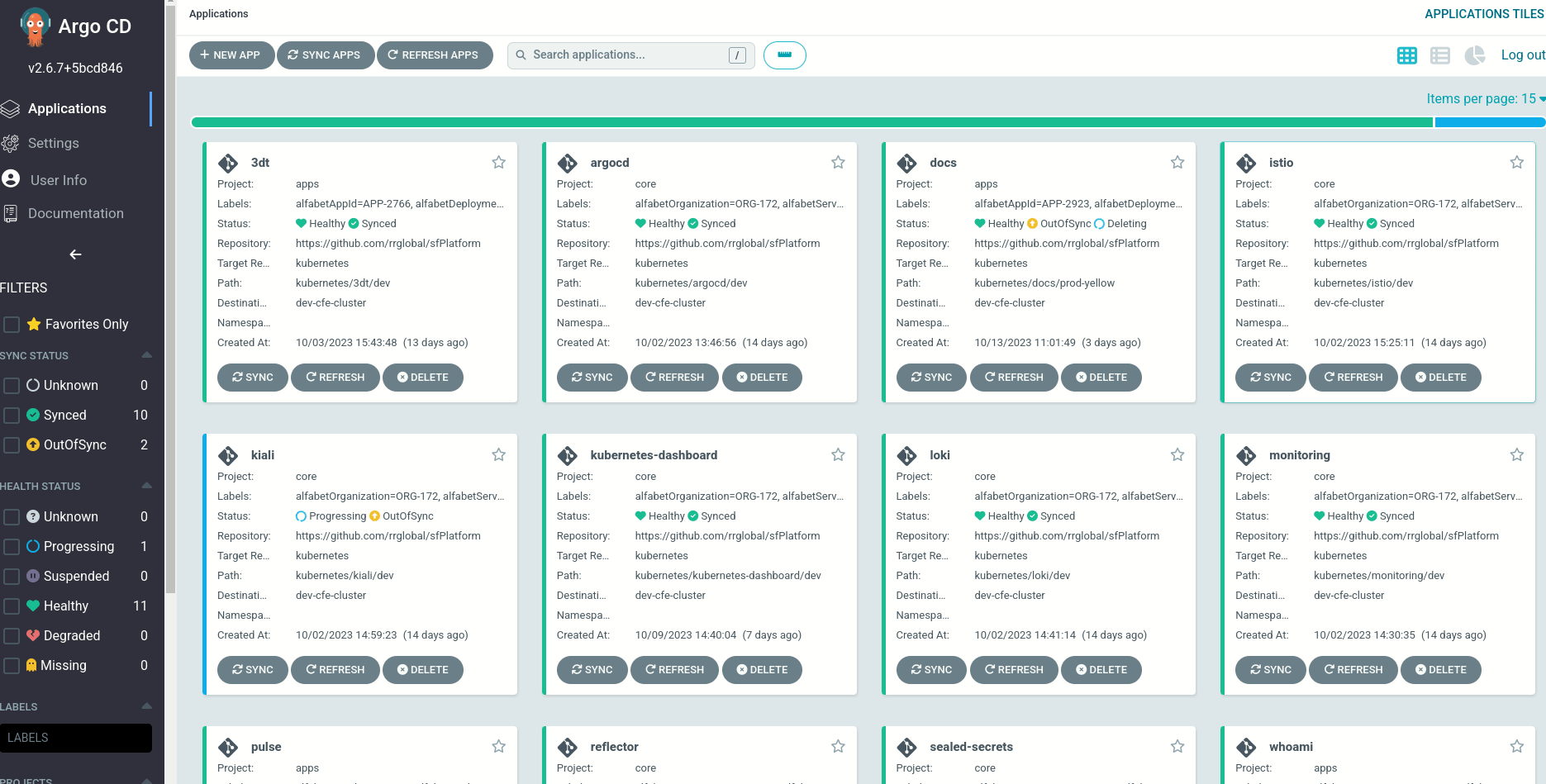This screenshot has width=1546, height=784.
Task: Click the sidebar vertical scrollbar
Action: (170, 297)
